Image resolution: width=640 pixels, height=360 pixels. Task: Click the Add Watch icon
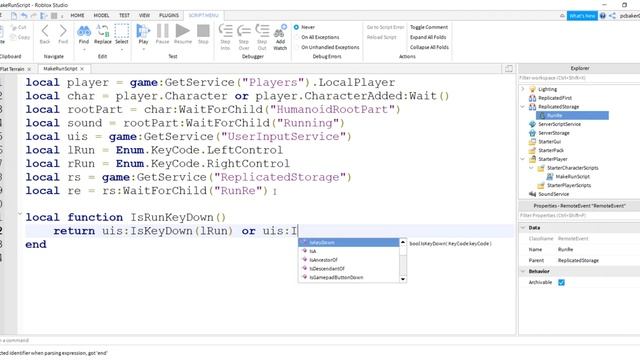pos(280,31)
